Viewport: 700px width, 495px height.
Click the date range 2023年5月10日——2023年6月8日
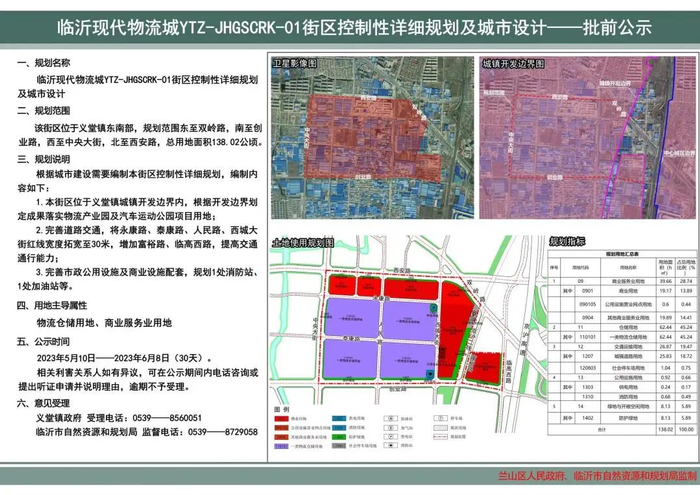coord(103,358)
